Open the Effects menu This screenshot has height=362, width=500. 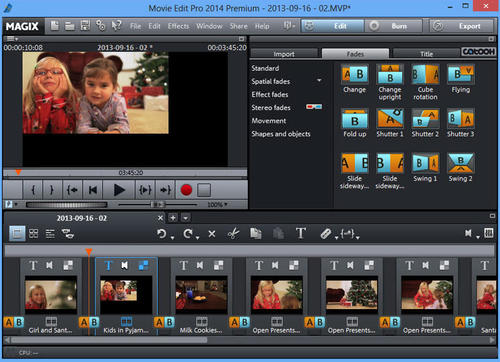[x=178, y=26]
